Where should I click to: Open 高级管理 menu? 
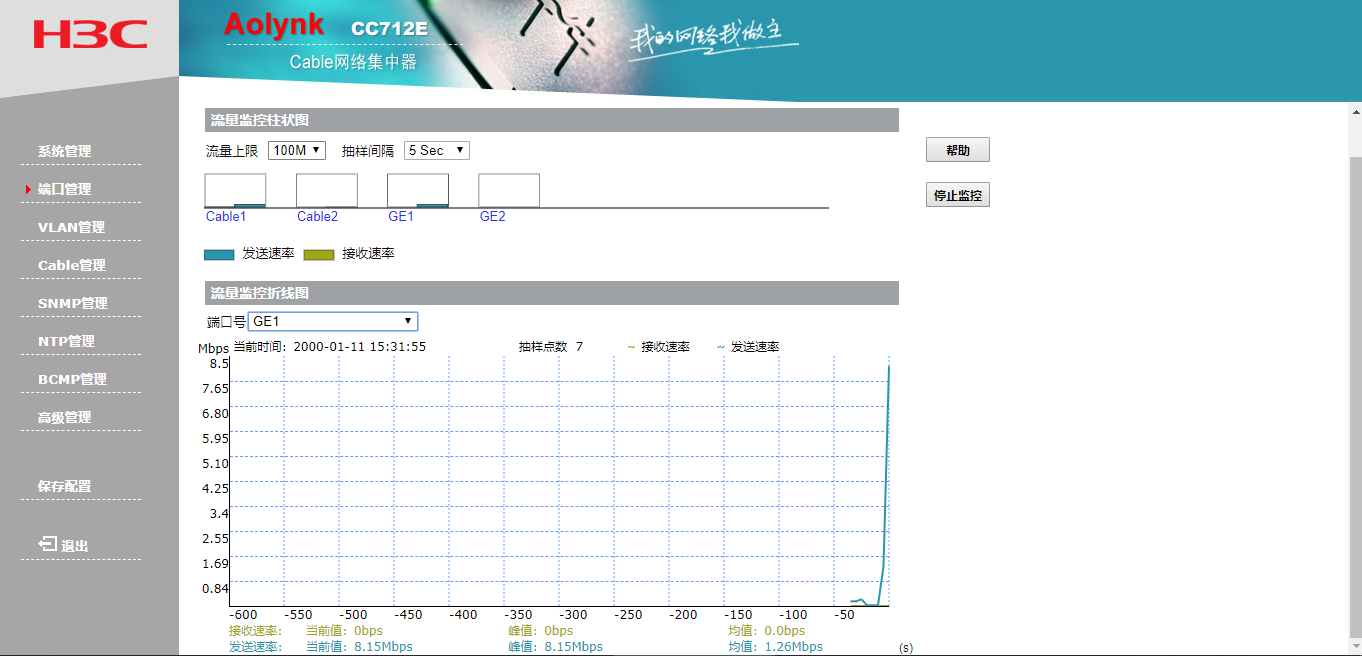tap(64, 417)
